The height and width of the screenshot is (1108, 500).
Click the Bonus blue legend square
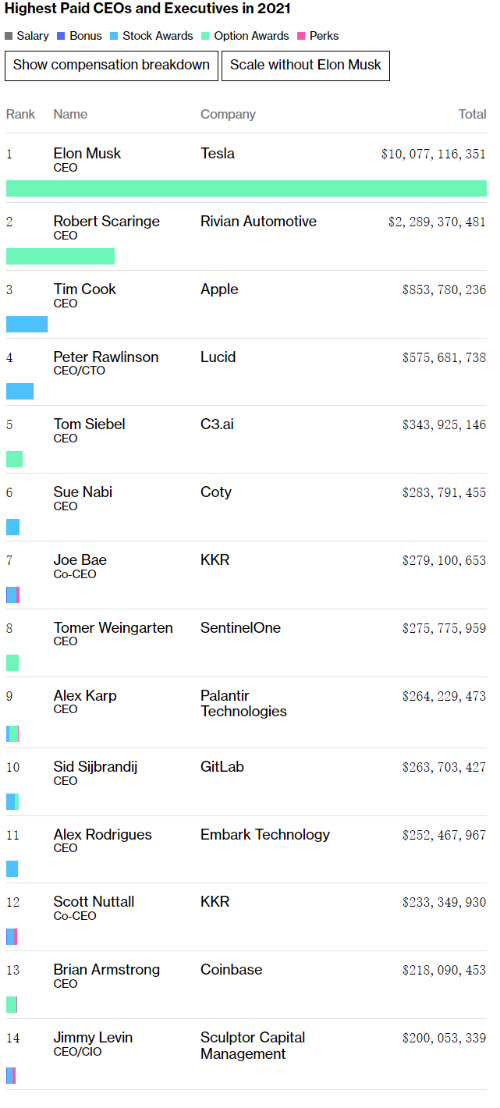(x=62, y=36)
